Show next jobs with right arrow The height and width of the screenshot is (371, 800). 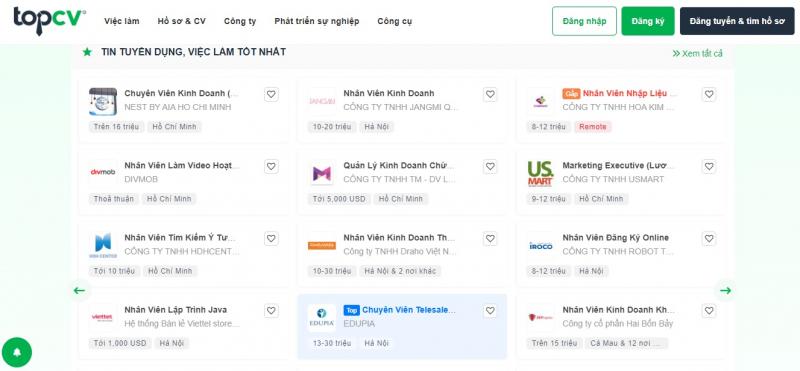tap(726, 290)
